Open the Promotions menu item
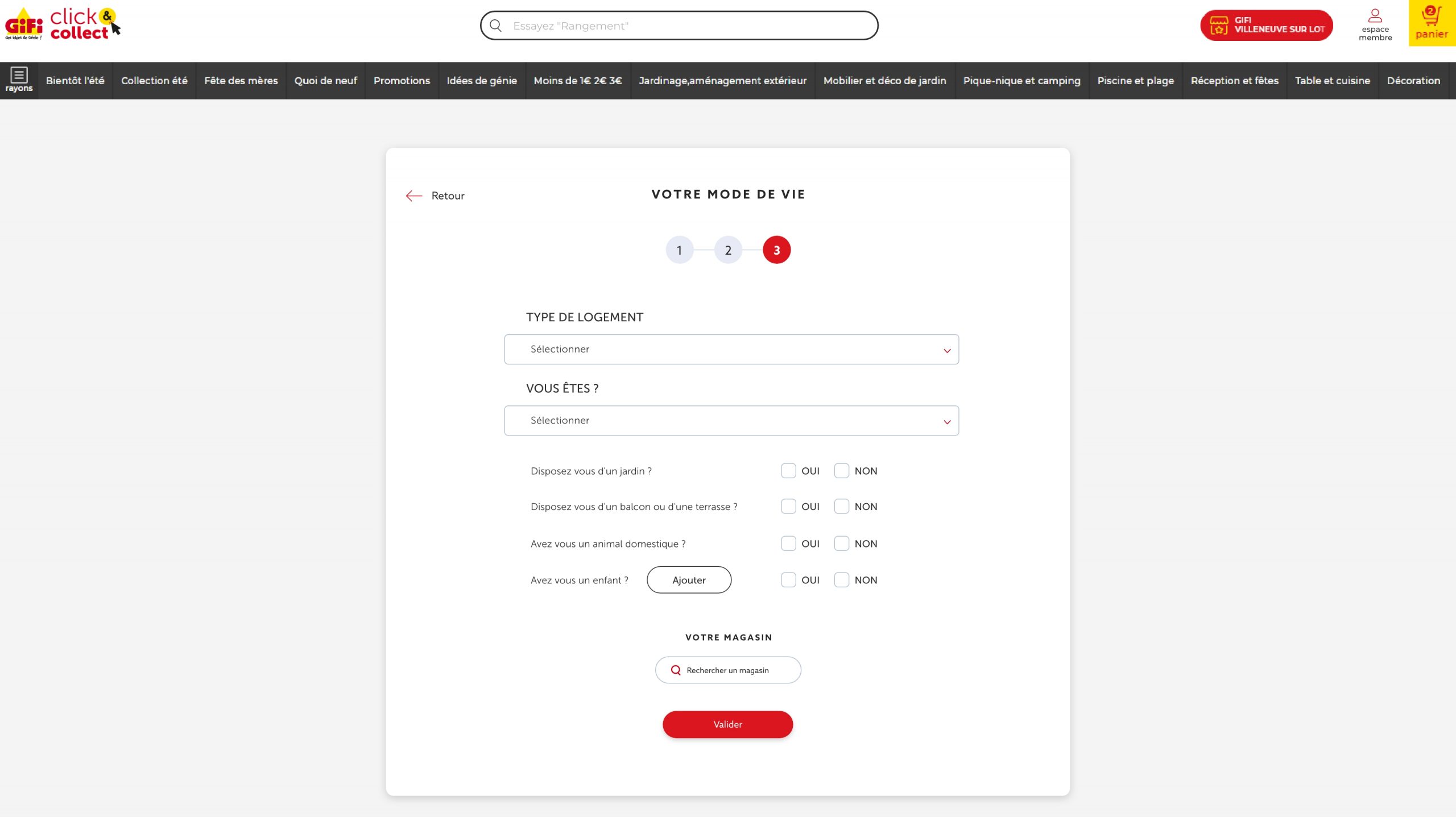This screenshot has width=1456, height=817. 402,81
